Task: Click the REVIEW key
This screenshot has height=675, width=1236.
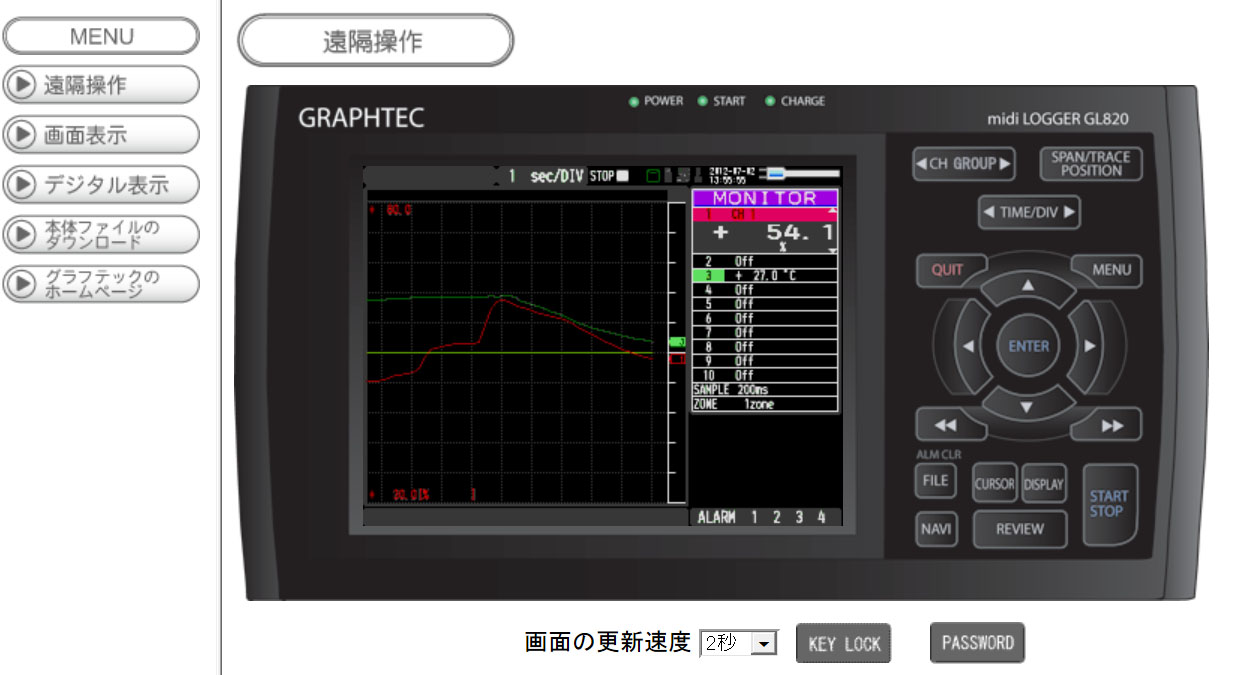Action: point(1019,529)
